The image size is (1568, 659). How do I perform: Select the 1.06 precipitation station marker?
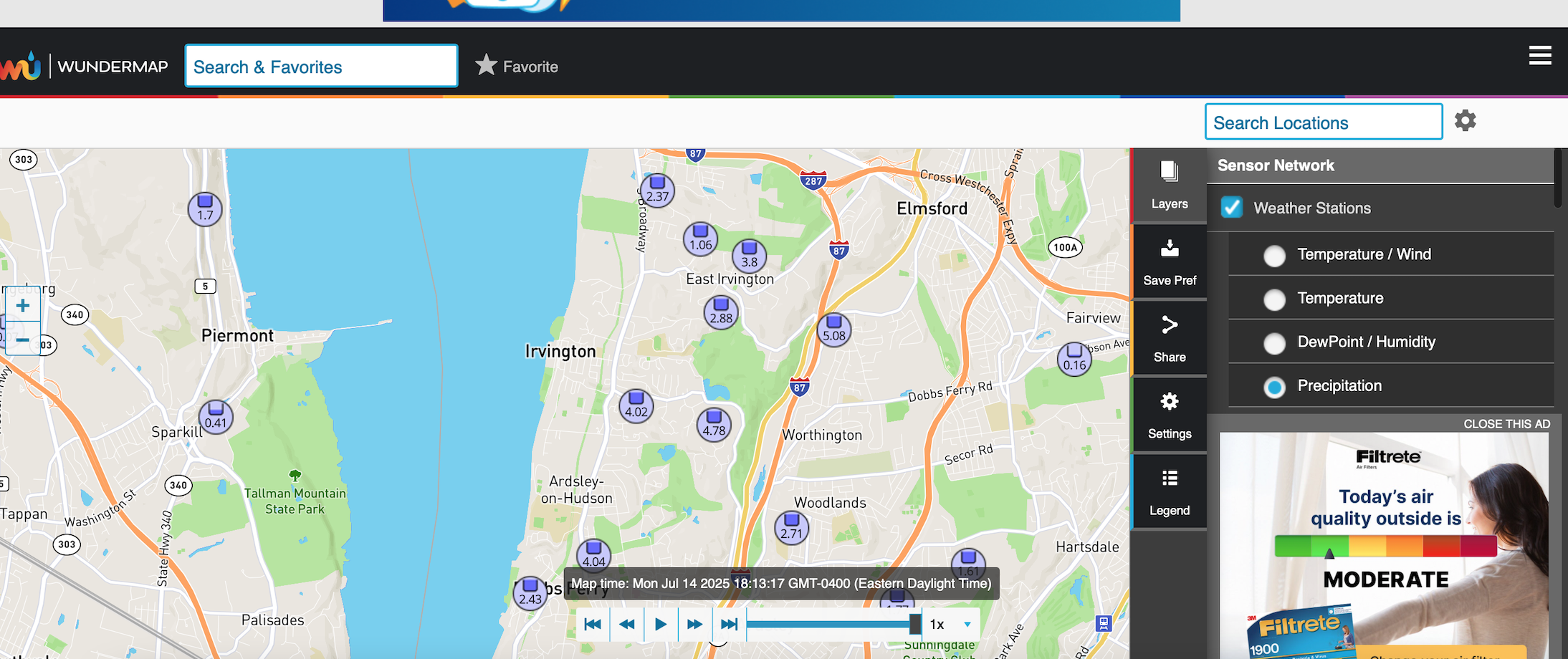point(701,239)
